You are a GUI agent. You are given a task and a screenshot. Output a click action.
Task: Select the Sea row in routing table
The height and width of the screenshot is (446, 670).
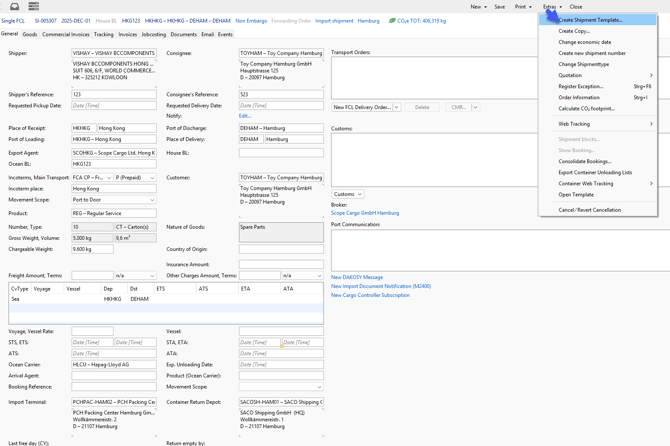click(x=16, y=299)
